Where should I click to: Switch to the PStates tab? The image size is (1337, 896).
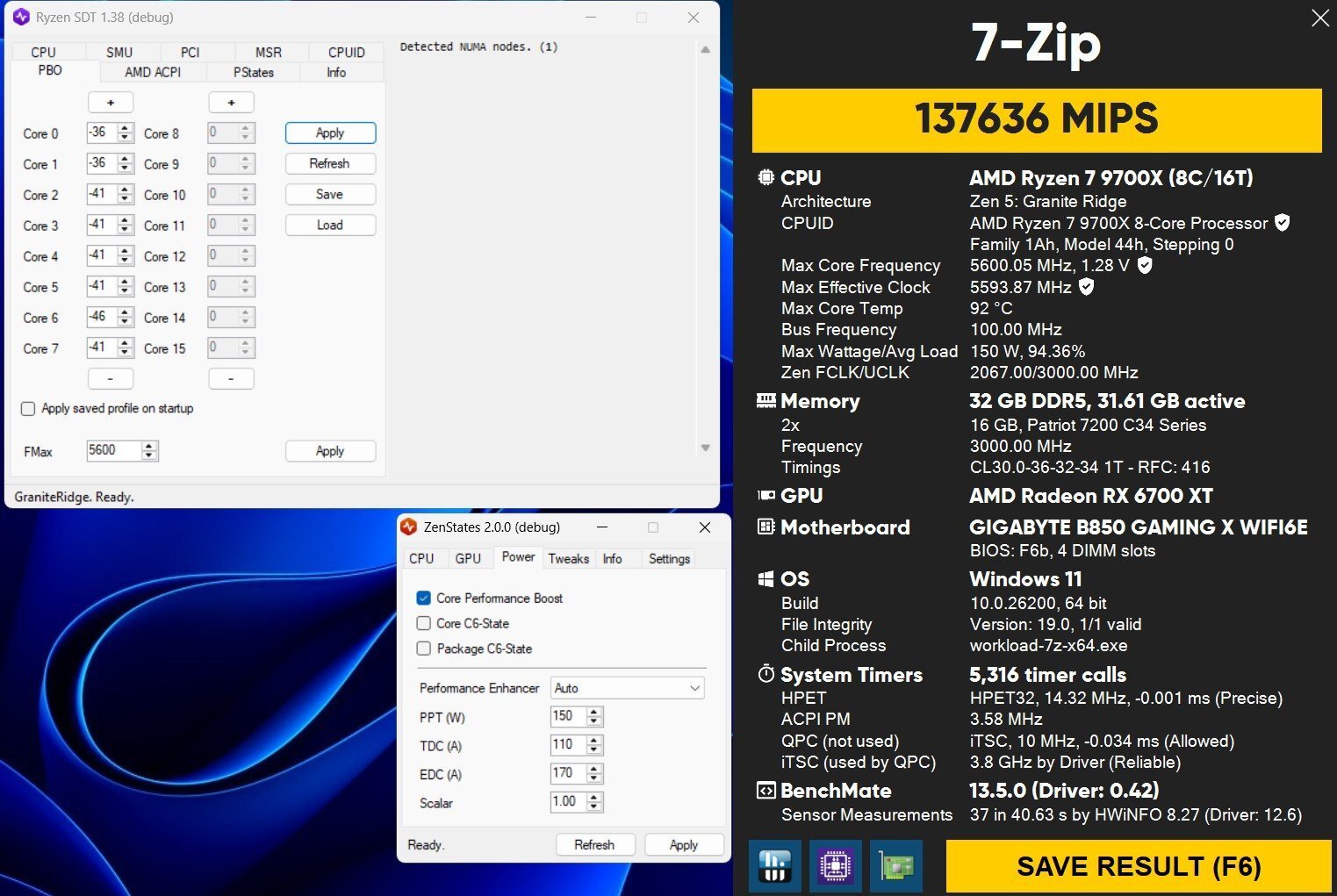click(x=253, y=72)
